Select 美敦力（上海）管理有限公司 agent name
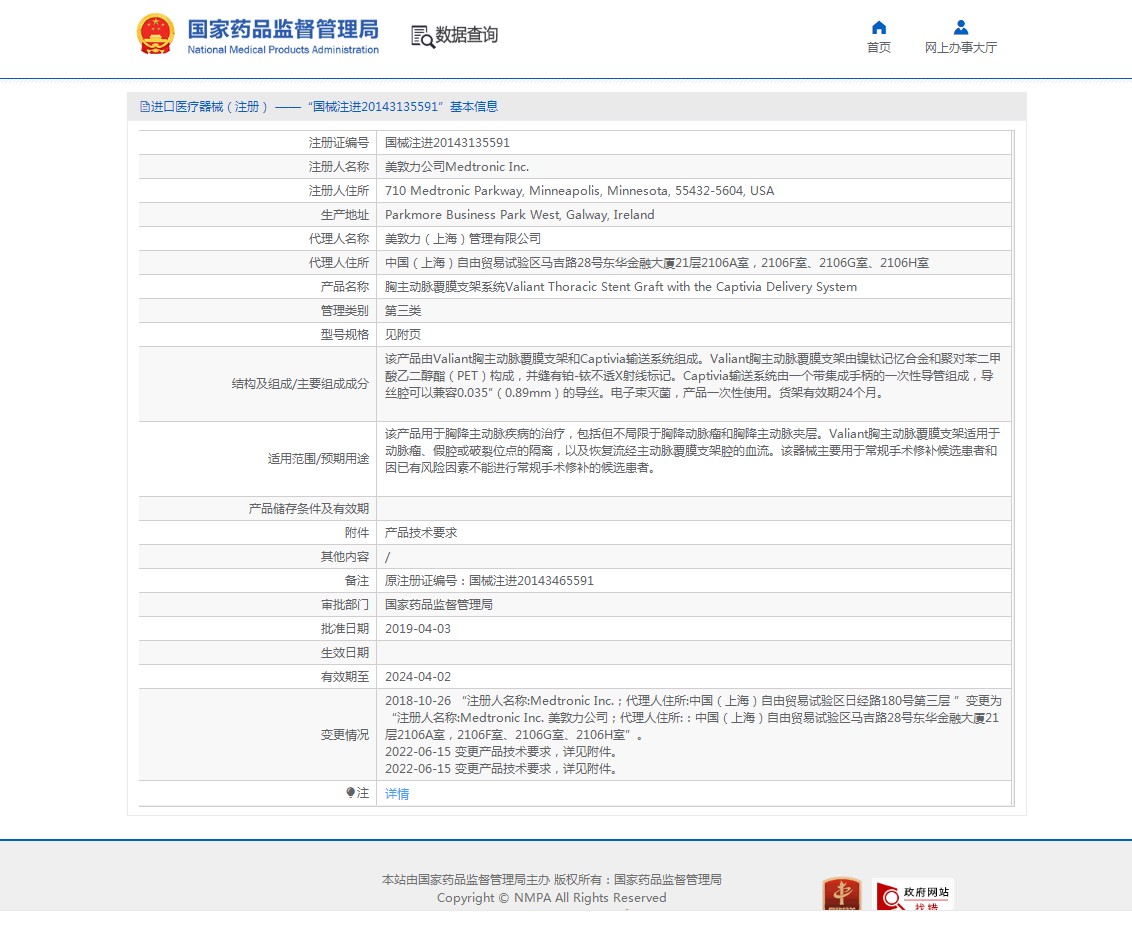Image resolution: width=1132 pixels, height=929 pixels. (x=463, y=238)
